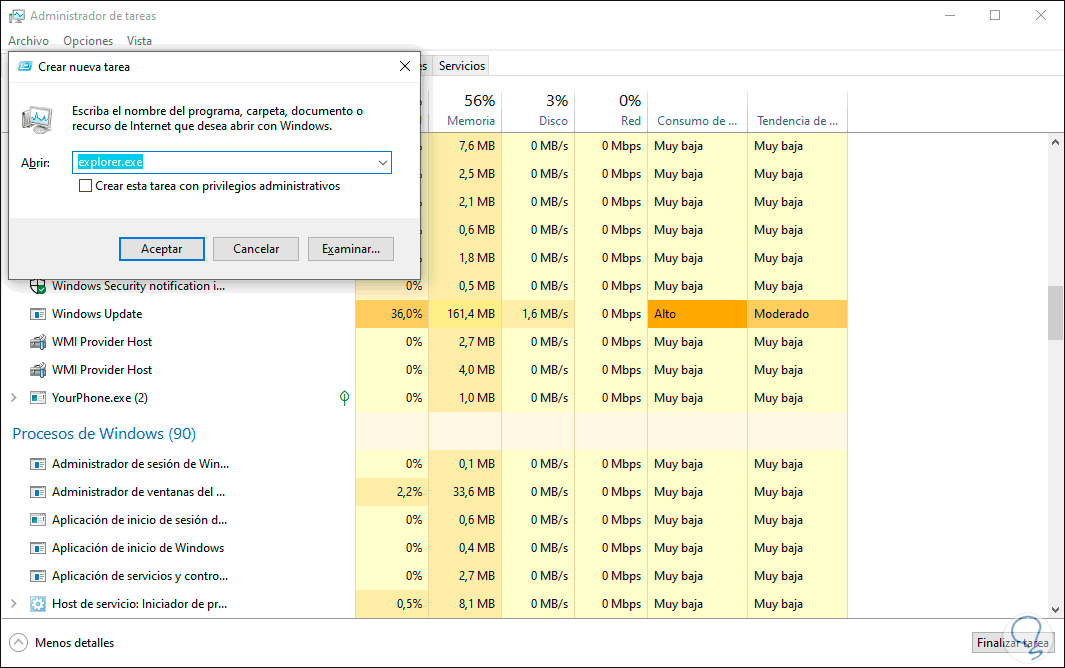
Task: Click the vertical scrollbar thumb
Action: coord(1054,314)
